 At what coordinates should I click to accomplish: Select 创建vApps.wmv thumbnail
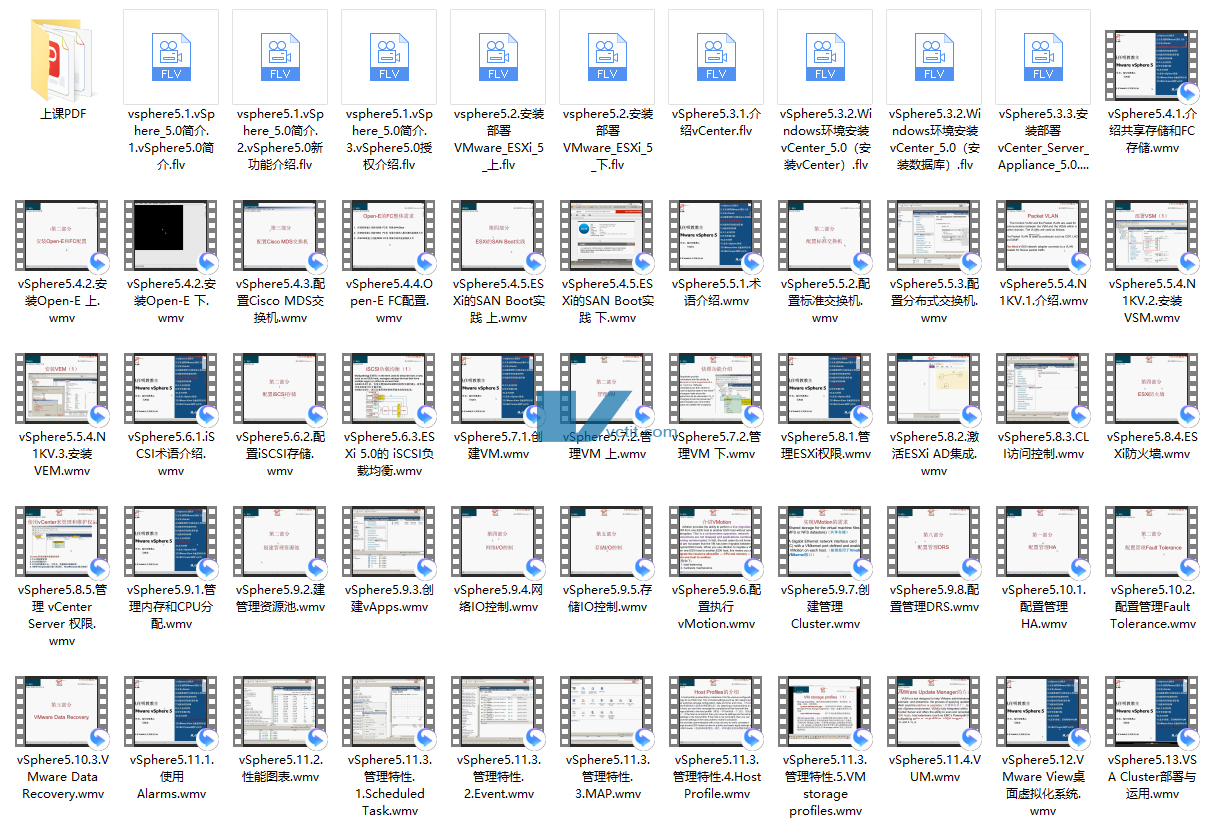(x=389, y=542)
